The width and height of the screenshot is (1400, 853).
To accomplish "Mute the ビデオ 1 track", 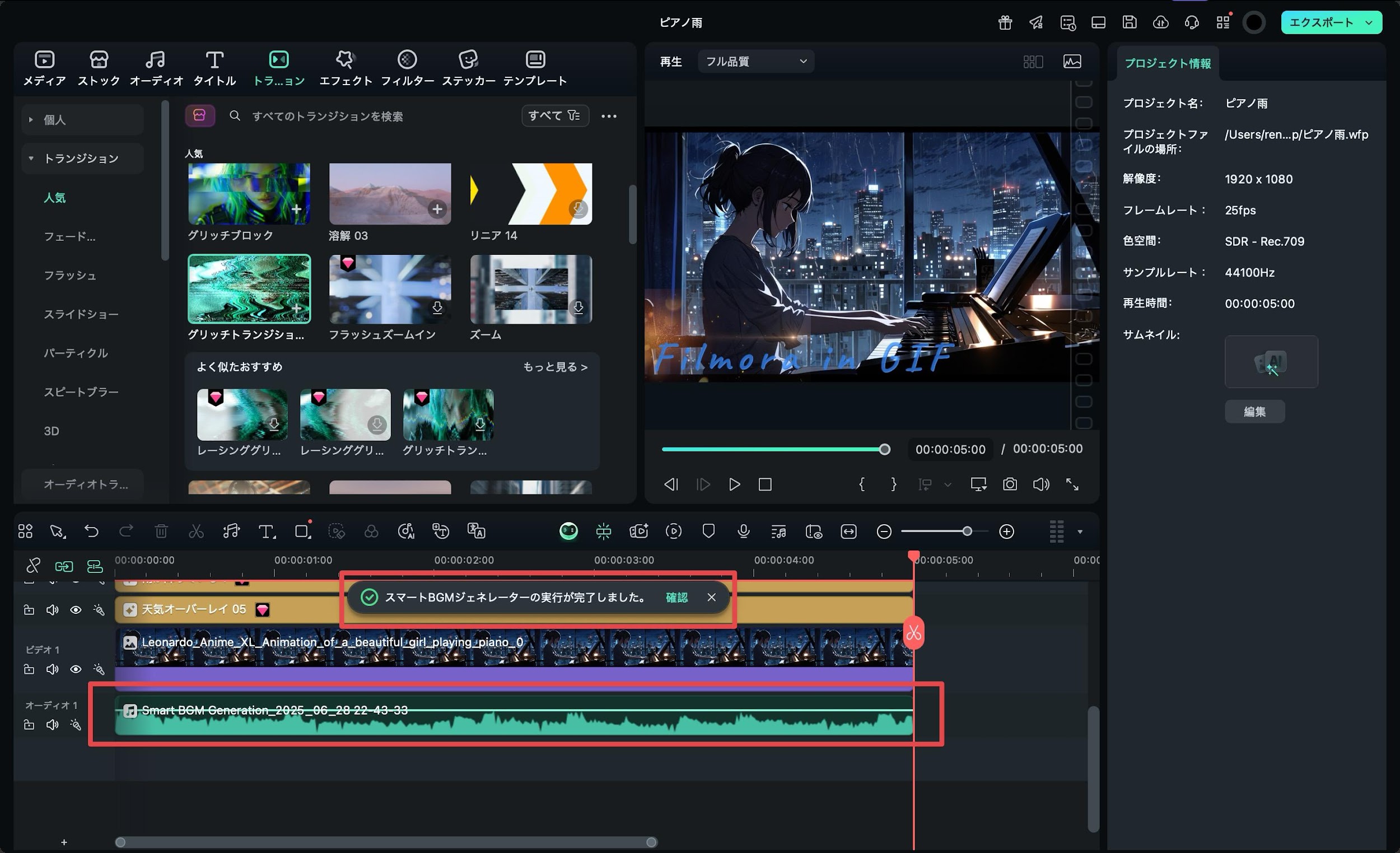I will point(52,669).
